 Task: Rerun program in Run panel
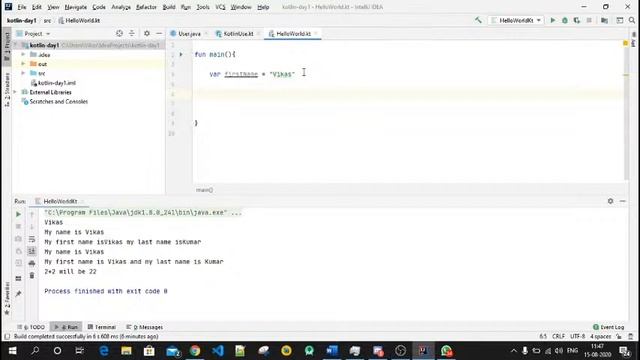pyautogui.click(x=18, y=214)
